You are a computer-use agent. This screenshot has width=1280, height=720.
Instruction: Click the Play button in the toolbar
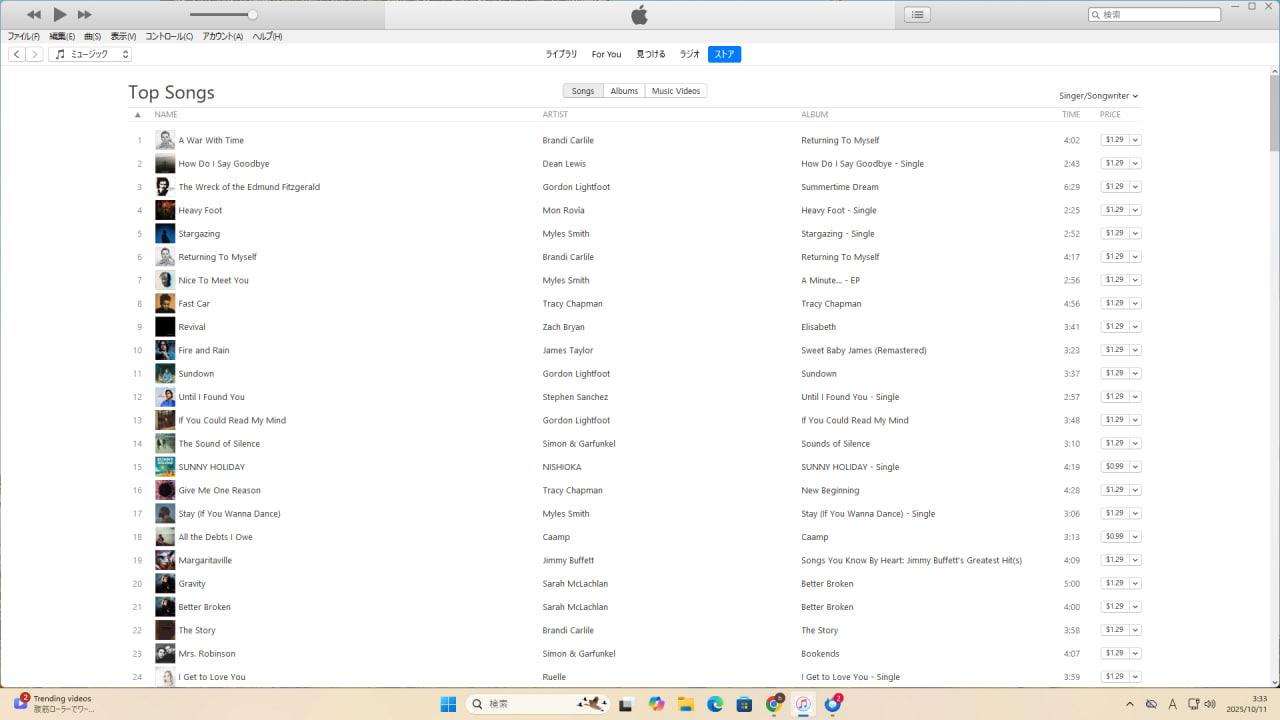(59, 14)
